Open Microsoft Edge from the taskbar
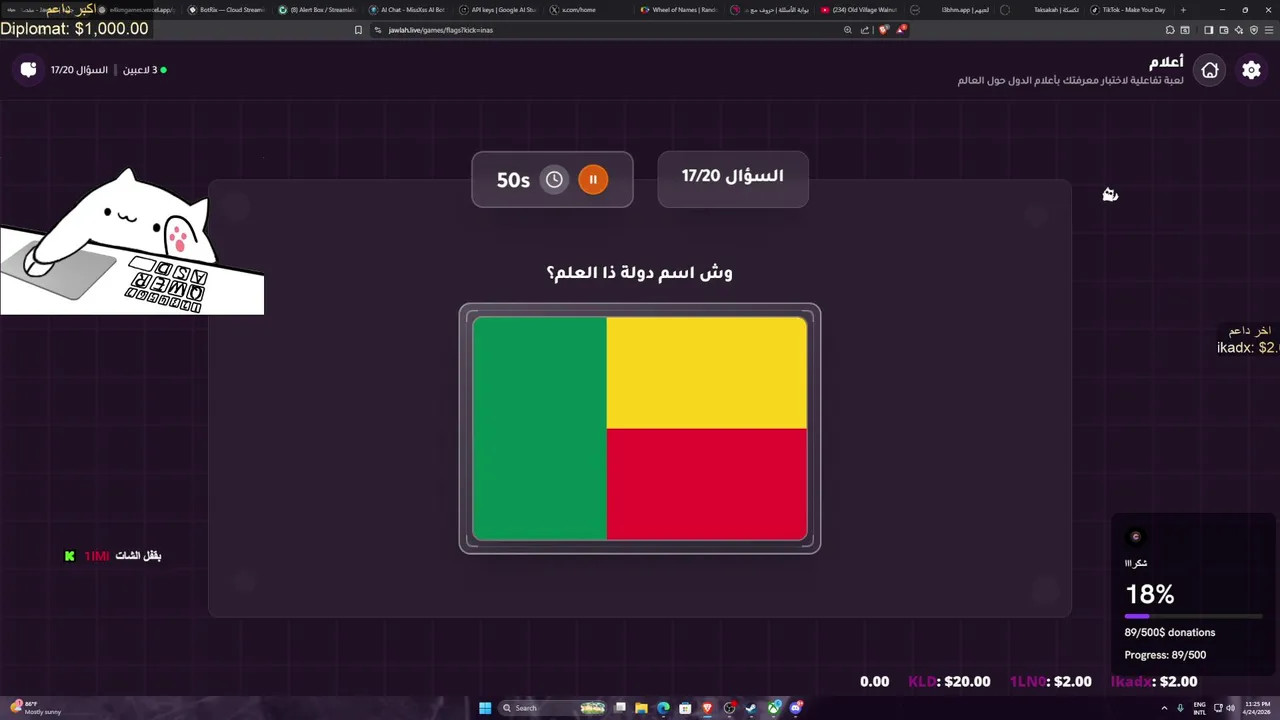The width and height of the screenshot is (1280, 720). (x=663, y=708)
